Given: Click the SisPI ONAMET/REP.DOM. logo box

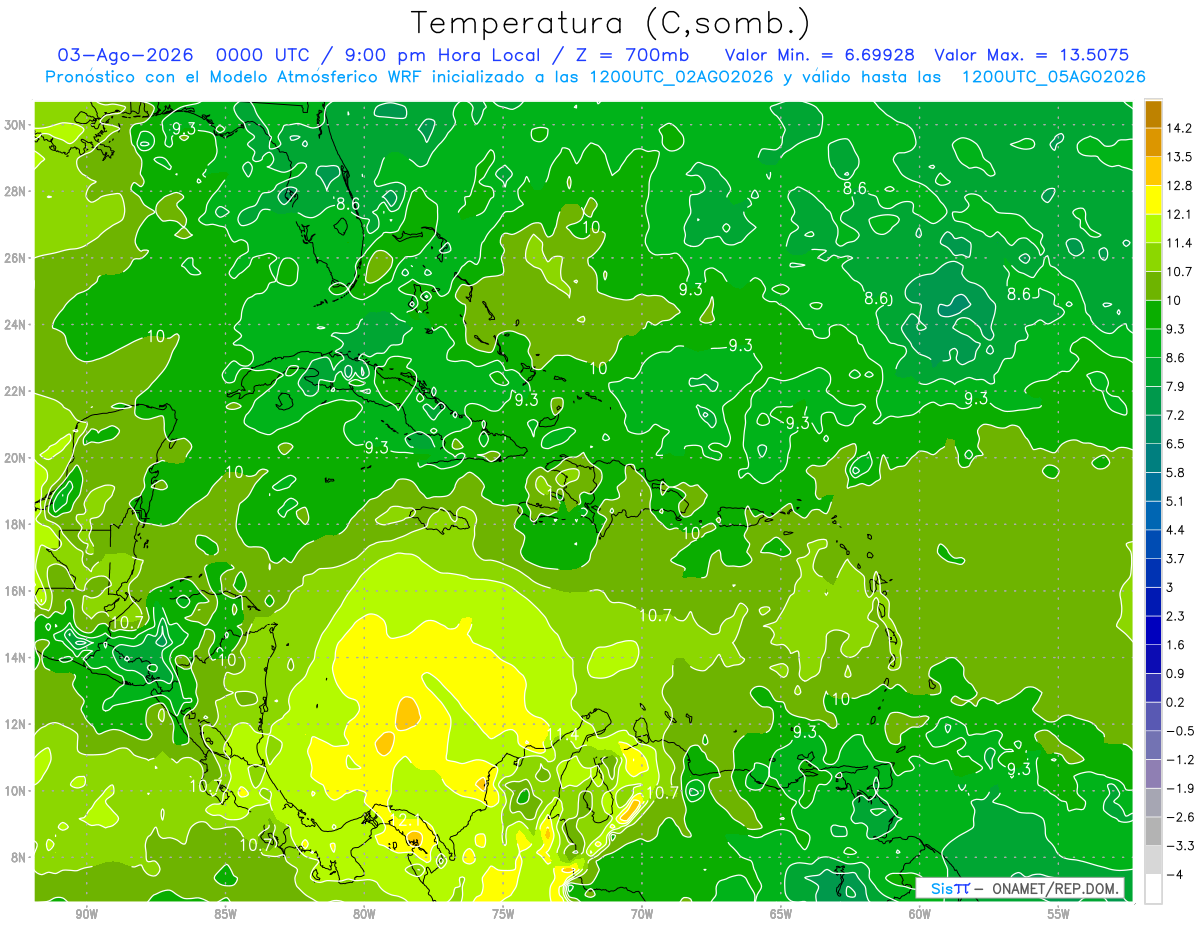Looking at the screenshot, I should (x=1020, y=888).
